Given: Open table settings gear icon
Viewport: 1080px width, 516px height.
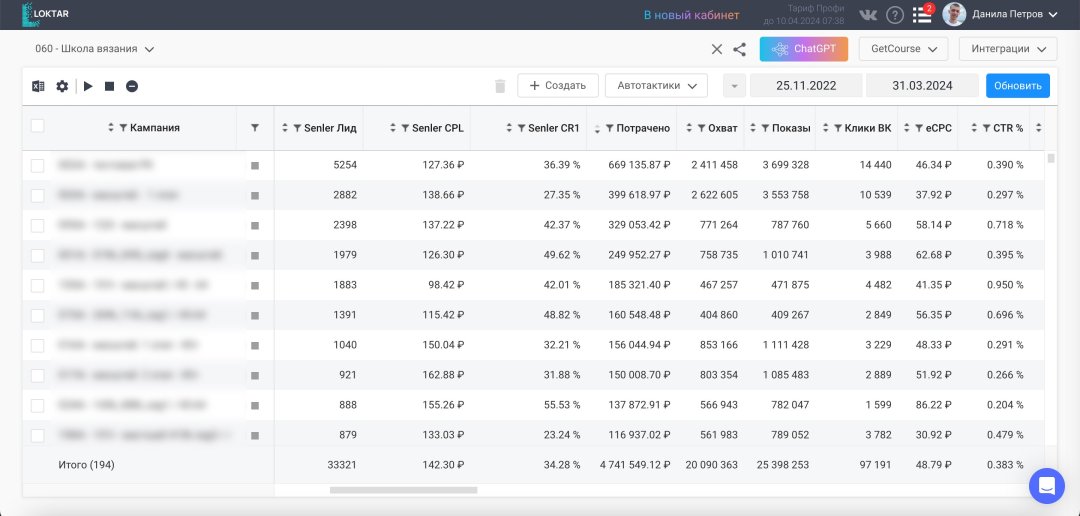Looking at the screenshot, I should 62,86.
